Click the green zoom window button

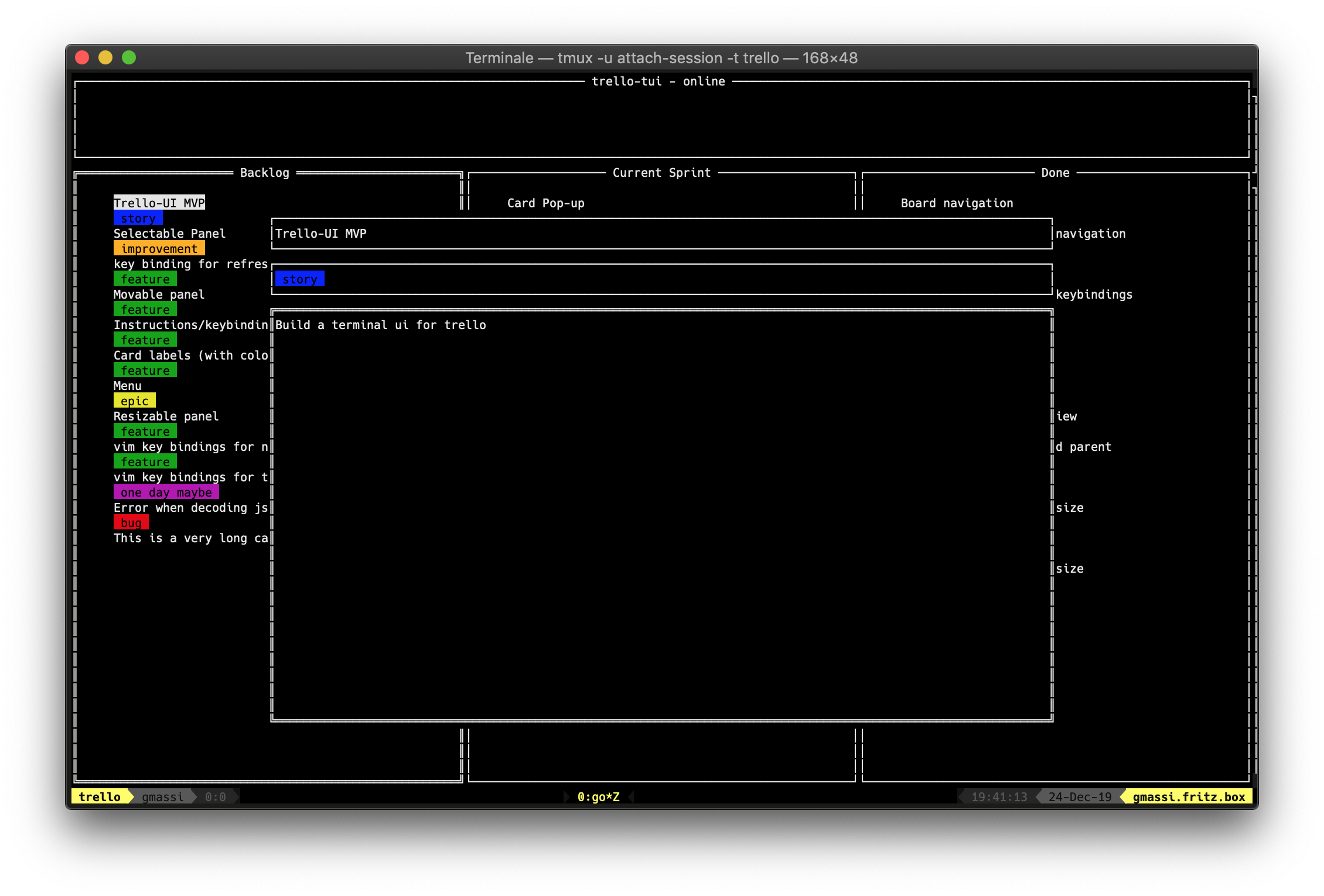(x=129, y=57)
